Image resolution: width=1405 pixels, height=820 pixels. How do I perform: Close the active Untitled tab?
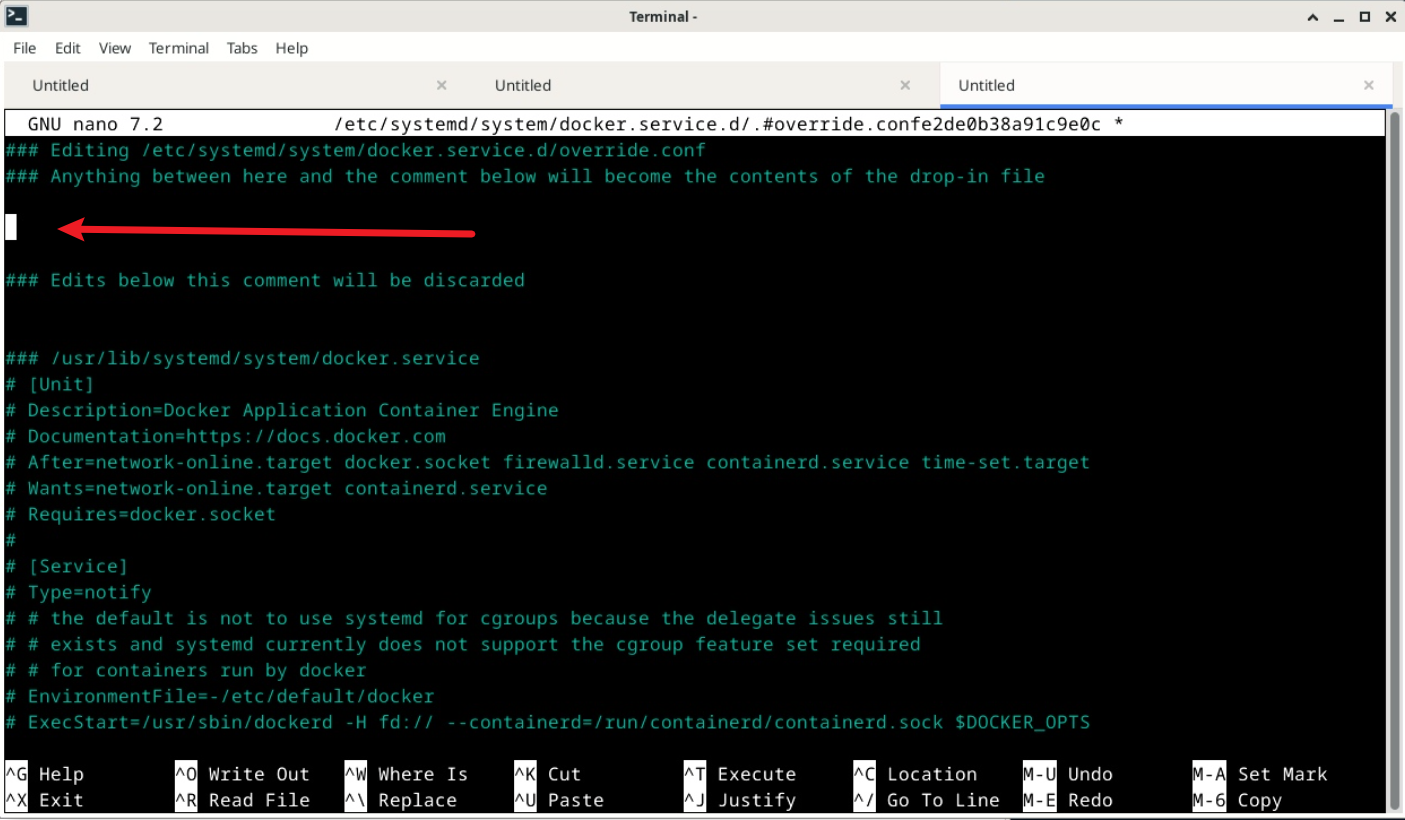[x=1368, y=85]
